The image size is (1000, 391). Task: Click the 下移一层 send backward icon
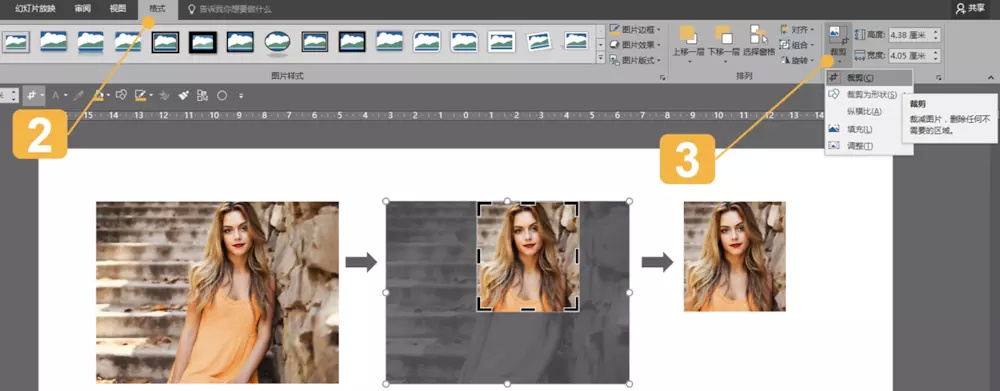tap(723, 35)
